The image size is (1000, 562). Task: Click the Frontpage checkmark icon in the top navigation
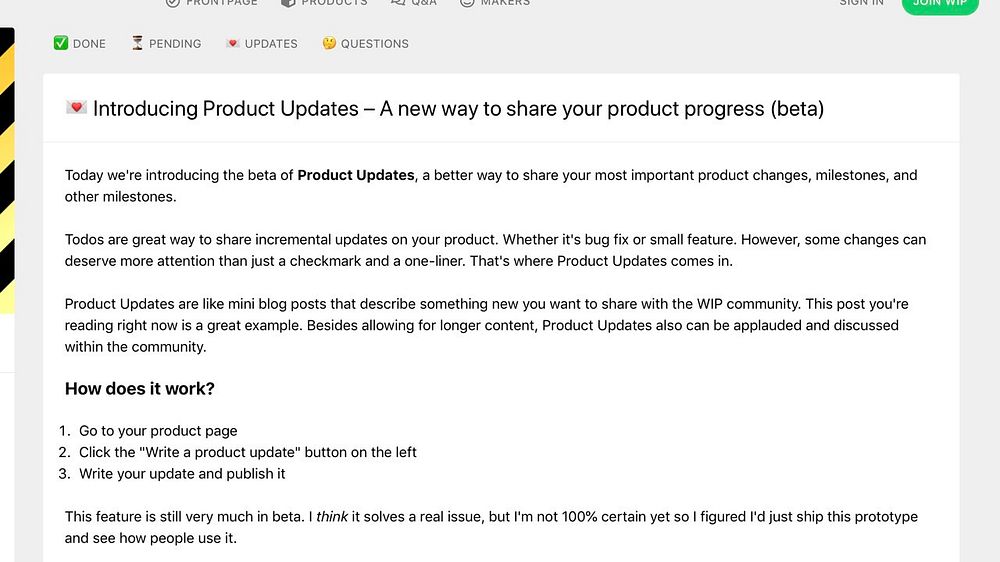[172, 3]
